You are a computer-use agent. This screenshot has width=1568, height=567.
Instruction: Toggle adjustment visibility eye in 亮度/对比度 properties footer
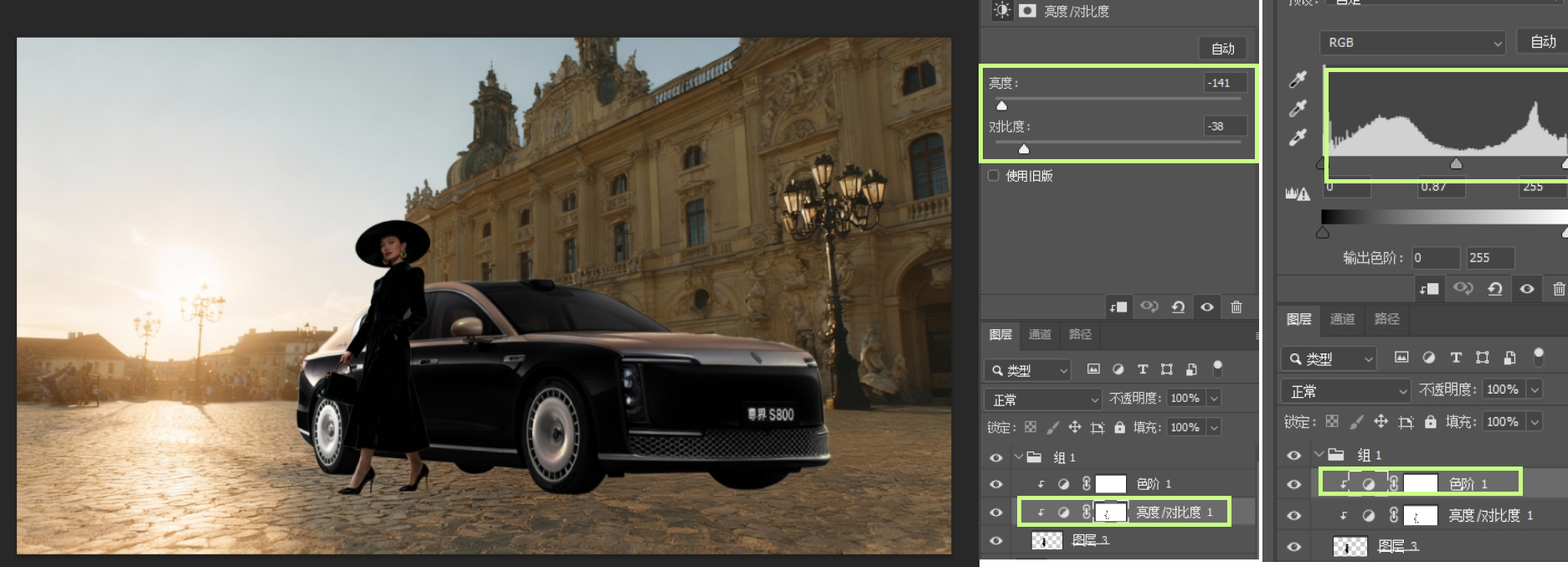click(x=1207, y=307)
